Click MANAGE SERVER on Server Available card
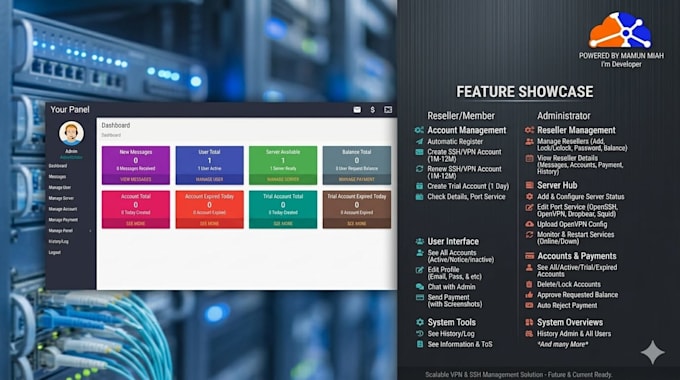Viewport: 680px width, 380px height. coord(283,180)
